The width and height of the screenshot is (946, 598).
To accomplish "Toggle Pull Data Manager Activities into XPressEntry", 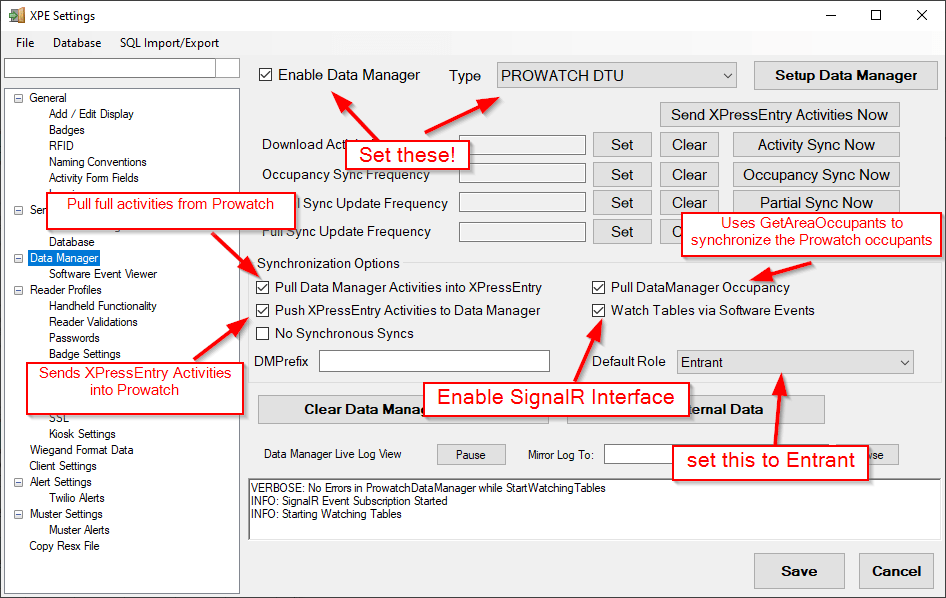I will 263,288.
